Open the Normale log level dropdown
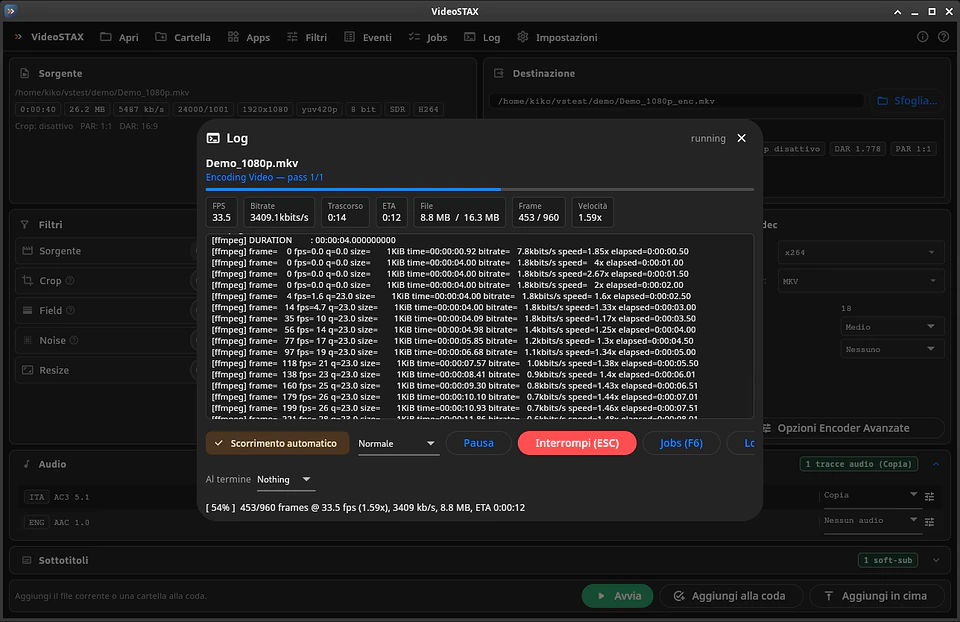The image size is (960, 622). (397, 444)
